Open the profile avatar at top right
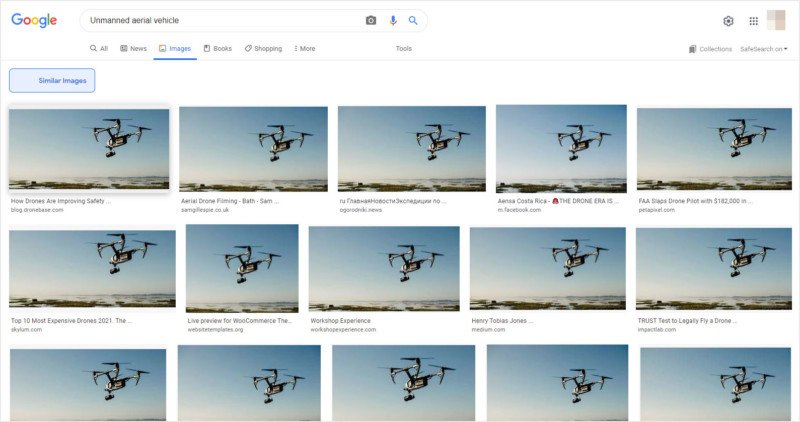Screen dimensions: 800x422 coord(776,20)
